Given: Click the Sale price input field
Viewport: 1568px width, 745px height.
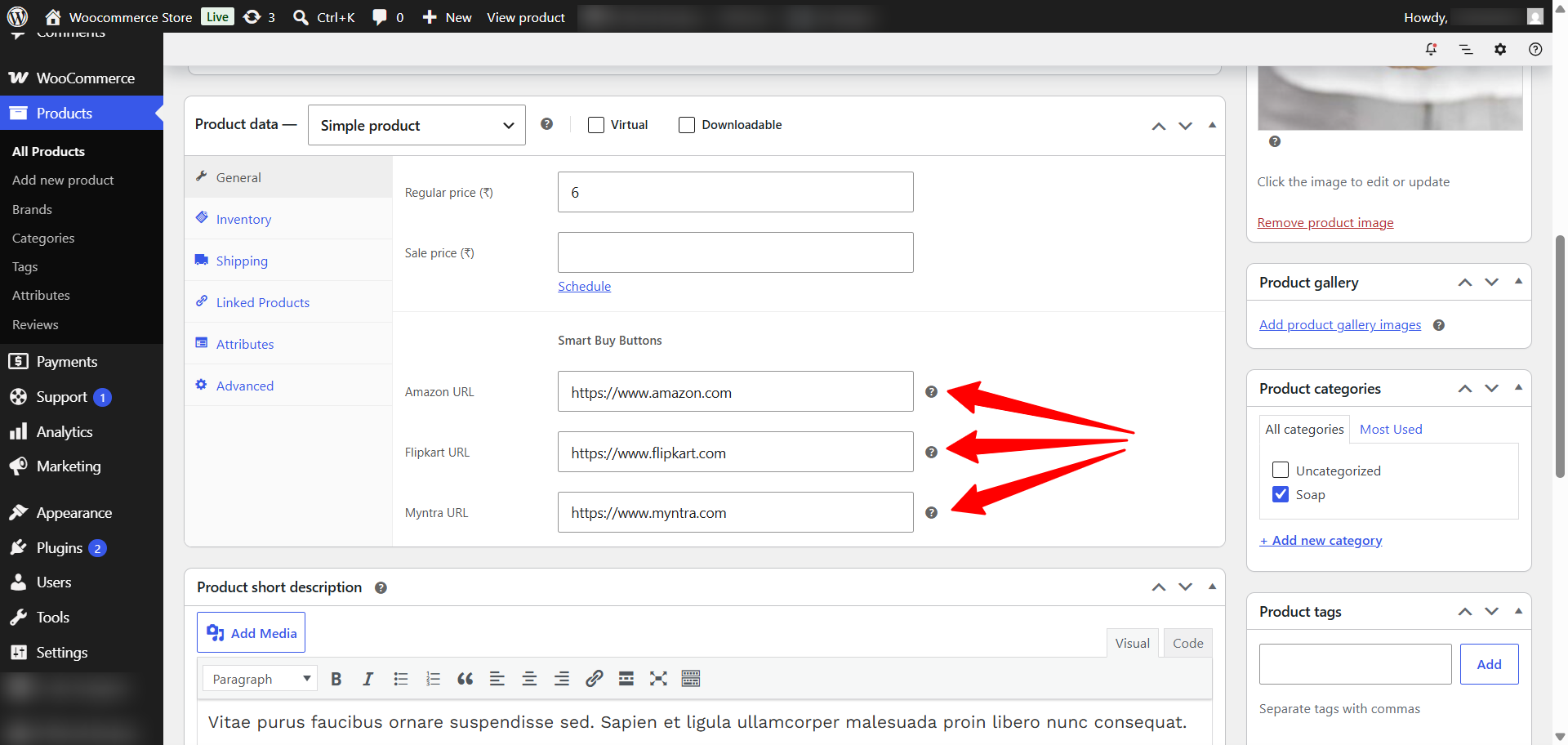Looking at the screenshot, I should [x=736, y=252].
